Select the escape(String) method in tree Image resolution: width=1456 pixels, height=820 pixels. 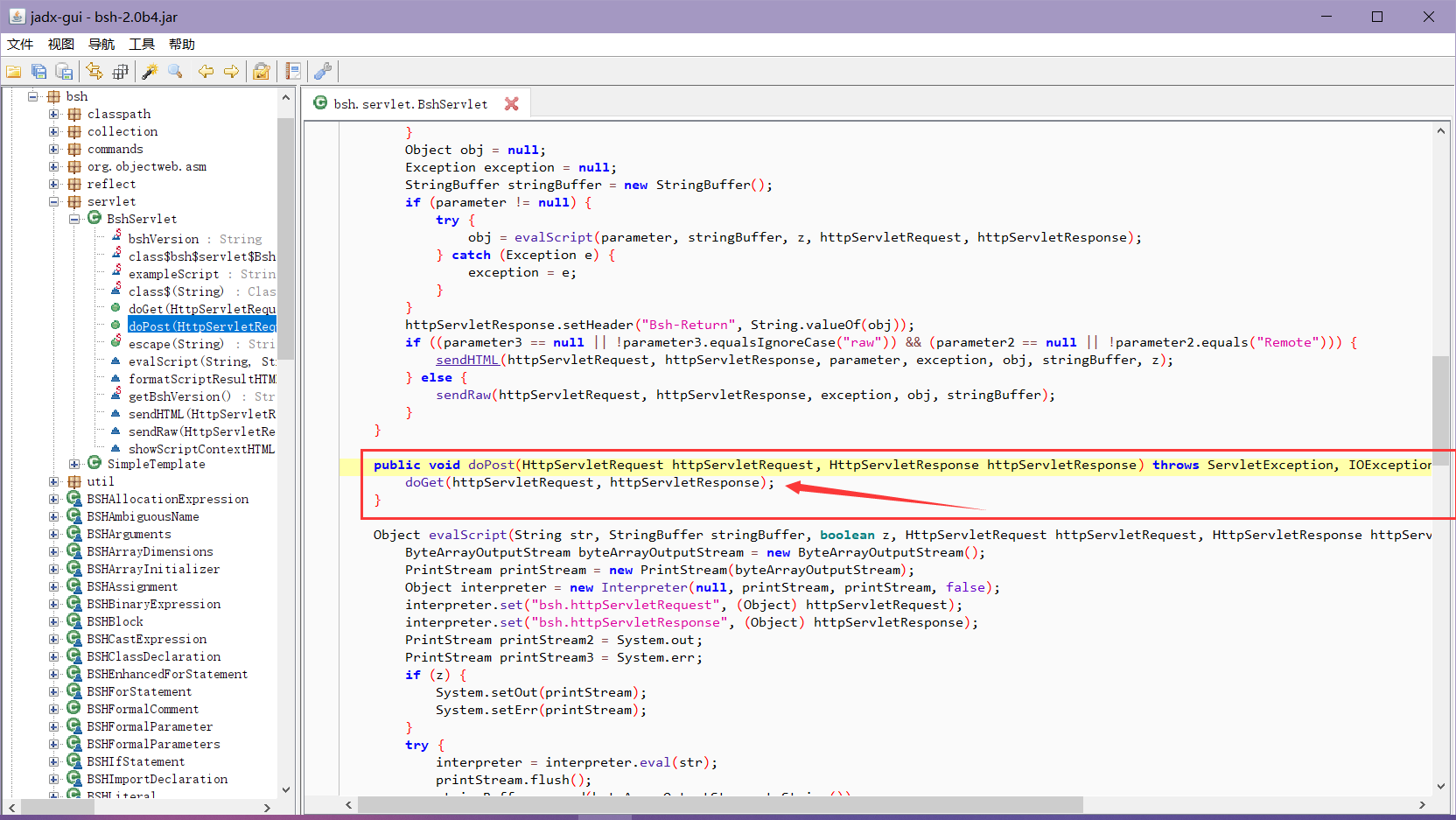(x=201, y=344)
